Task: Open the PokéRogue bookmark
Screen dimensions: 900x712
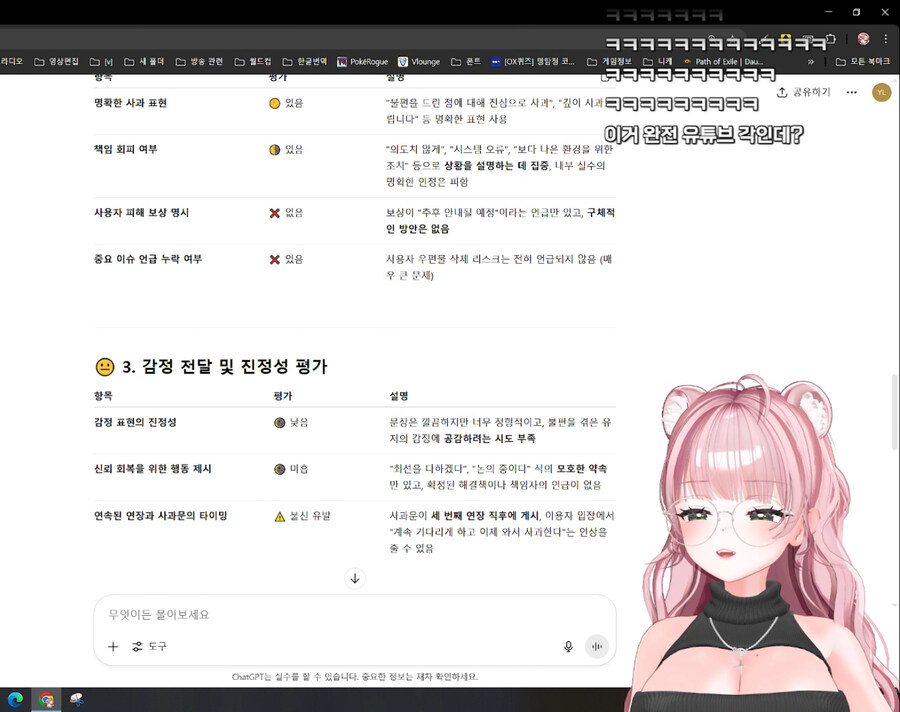Action: 361,61
